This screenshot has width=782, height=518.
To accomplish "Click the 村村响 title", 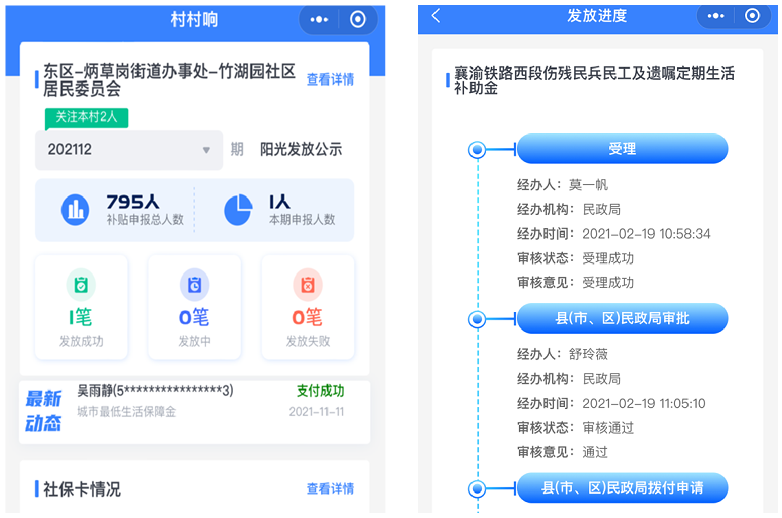I will (194, 19).
